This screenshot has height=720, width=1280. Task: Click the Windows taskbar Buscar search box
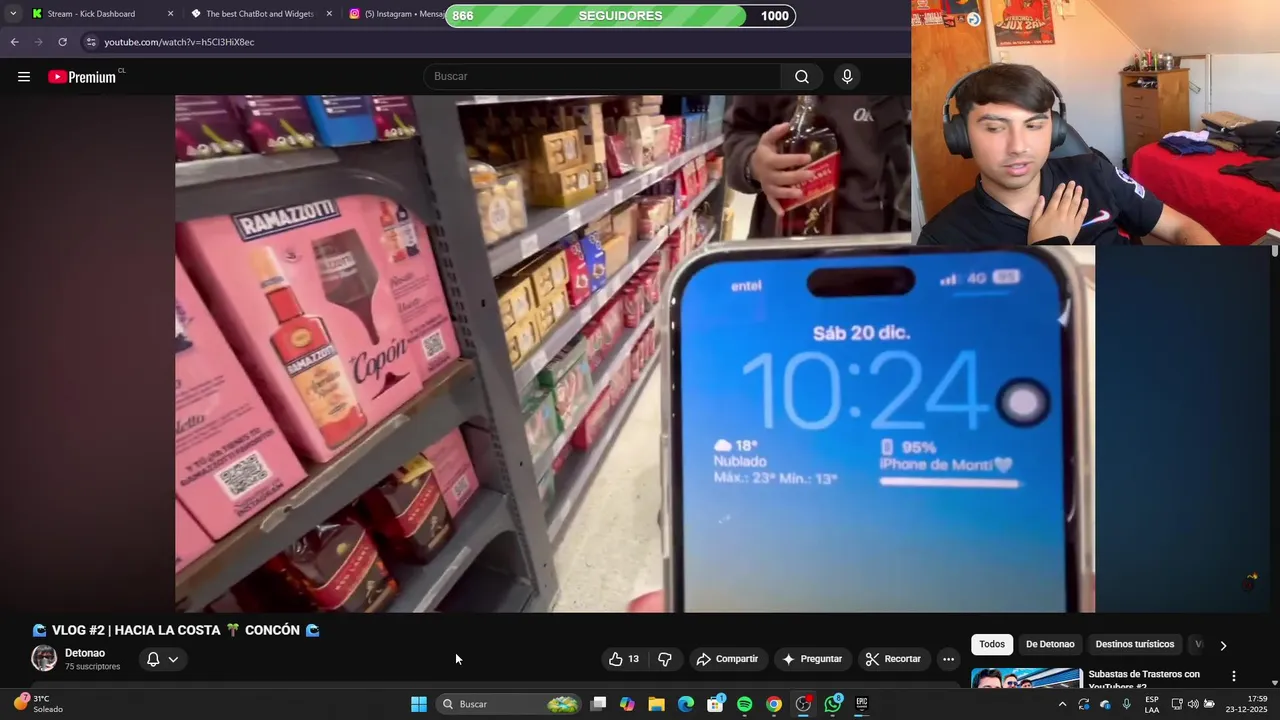coord(510,704)
